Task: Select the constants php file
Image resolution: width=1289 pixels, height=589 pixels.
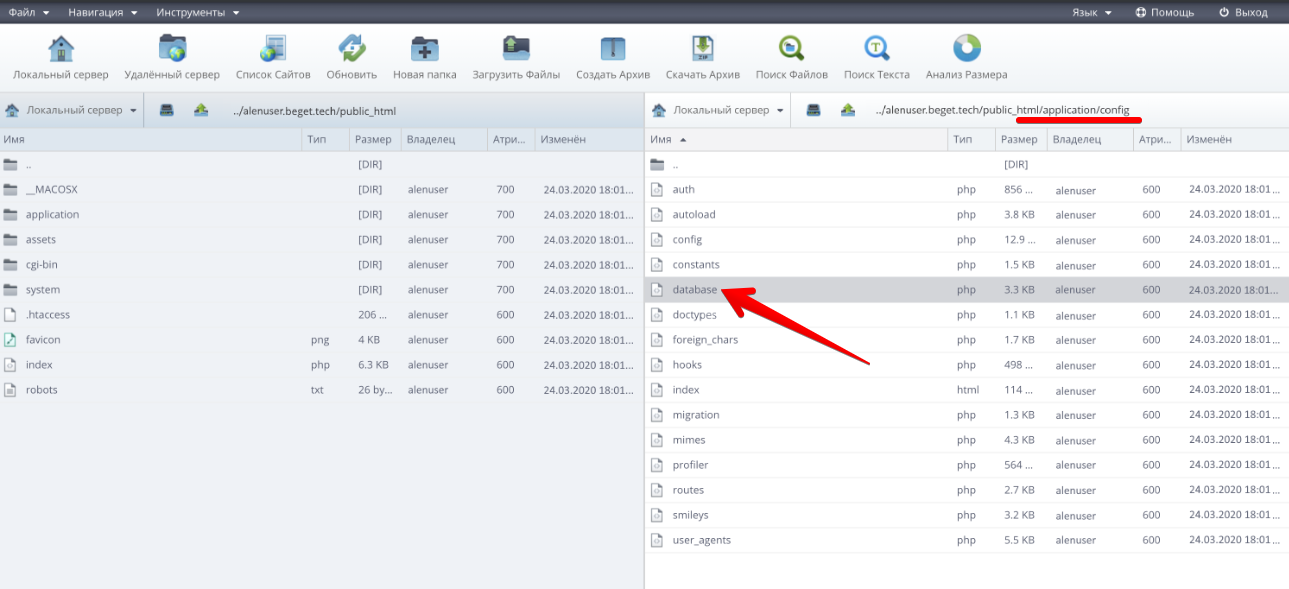Action: coord(967,264)
